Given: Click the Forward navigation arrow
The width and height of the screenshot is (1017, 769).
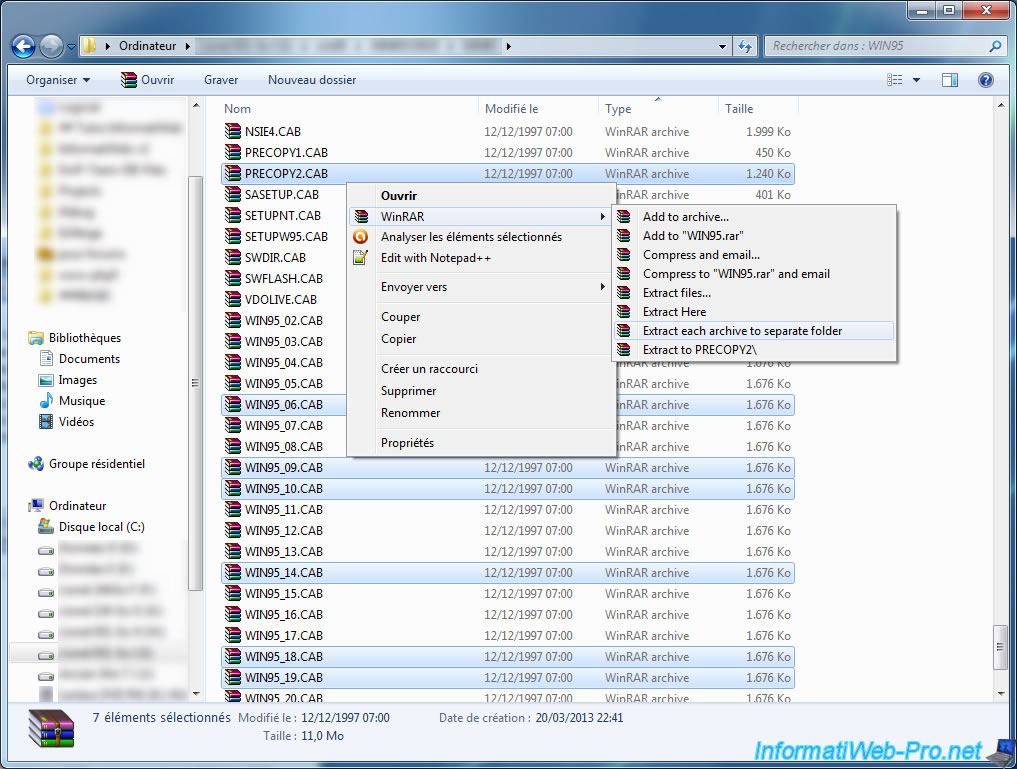Looking at the screenshot, I should [x=51, y=46].
